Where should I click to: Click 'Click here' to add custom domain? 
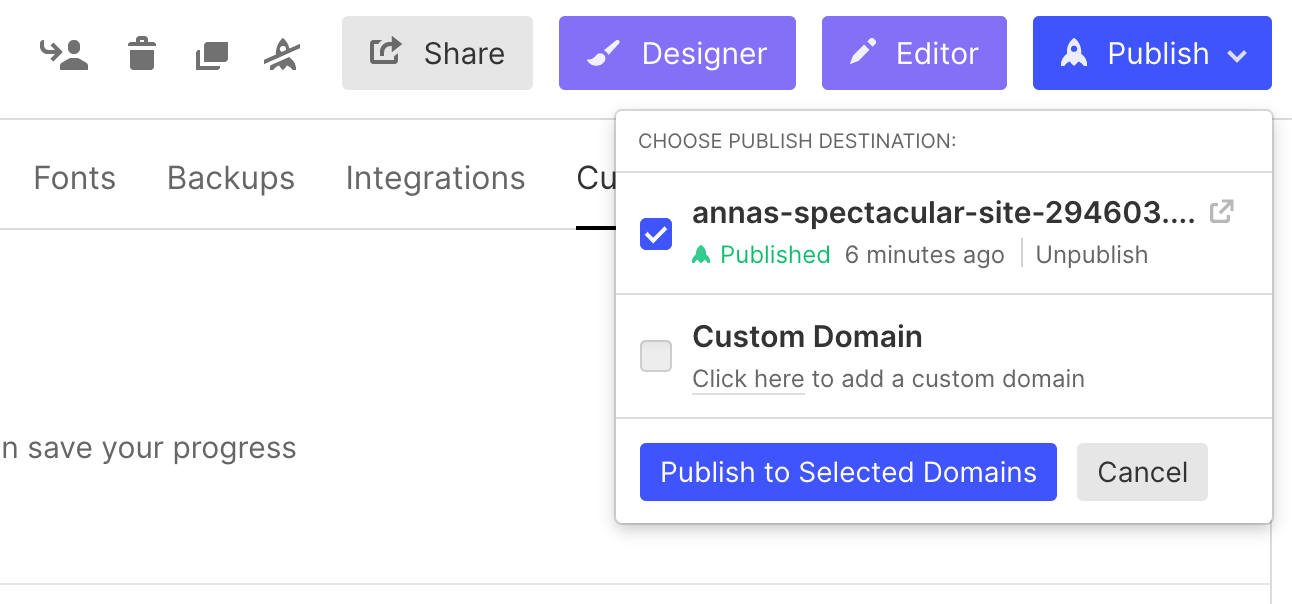(x=748, y=379)
